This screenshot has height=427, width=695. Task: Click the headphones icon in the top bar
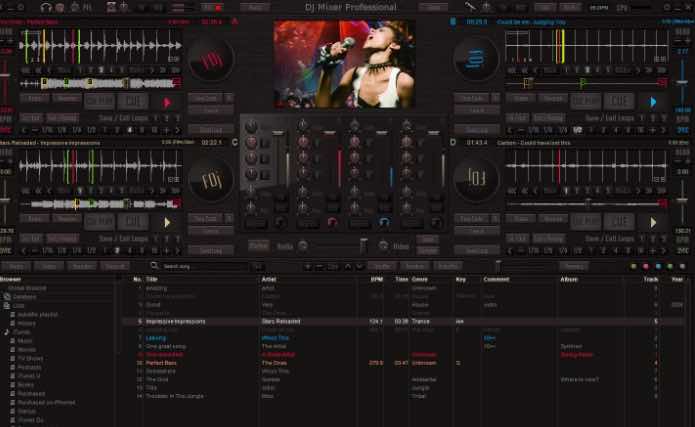coord(46,7)
